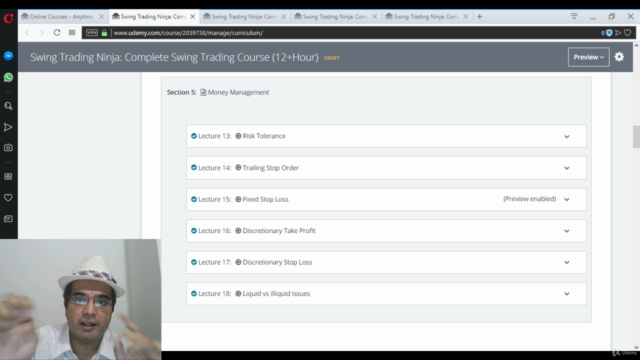640x360 pixels.
Task: Open the sidebar Speed Dial grid icon
Action: click(8, 176)
